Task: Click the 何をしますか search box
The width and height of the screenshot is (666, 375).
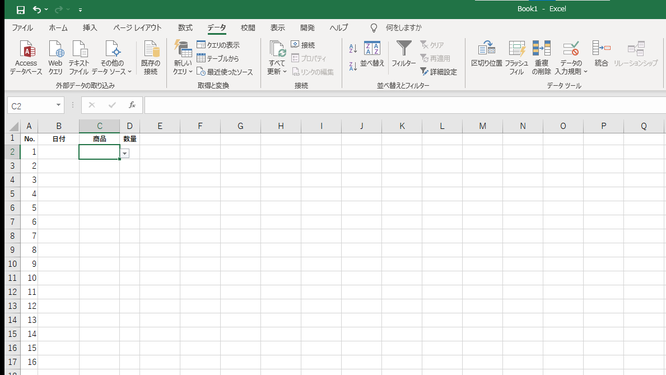Action: 404,28
